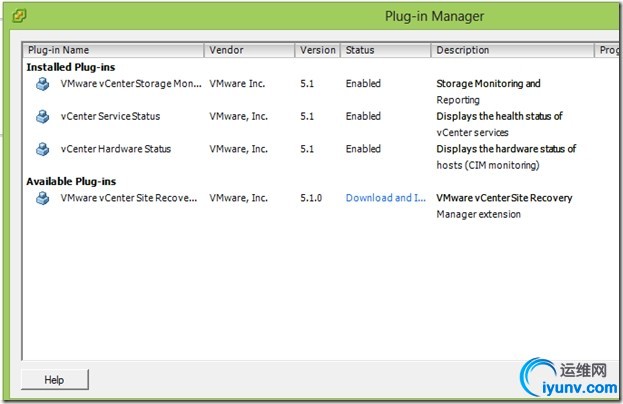The image size is (623, 404).
Task: Click the Progress column header
Action: coord(608,50)
